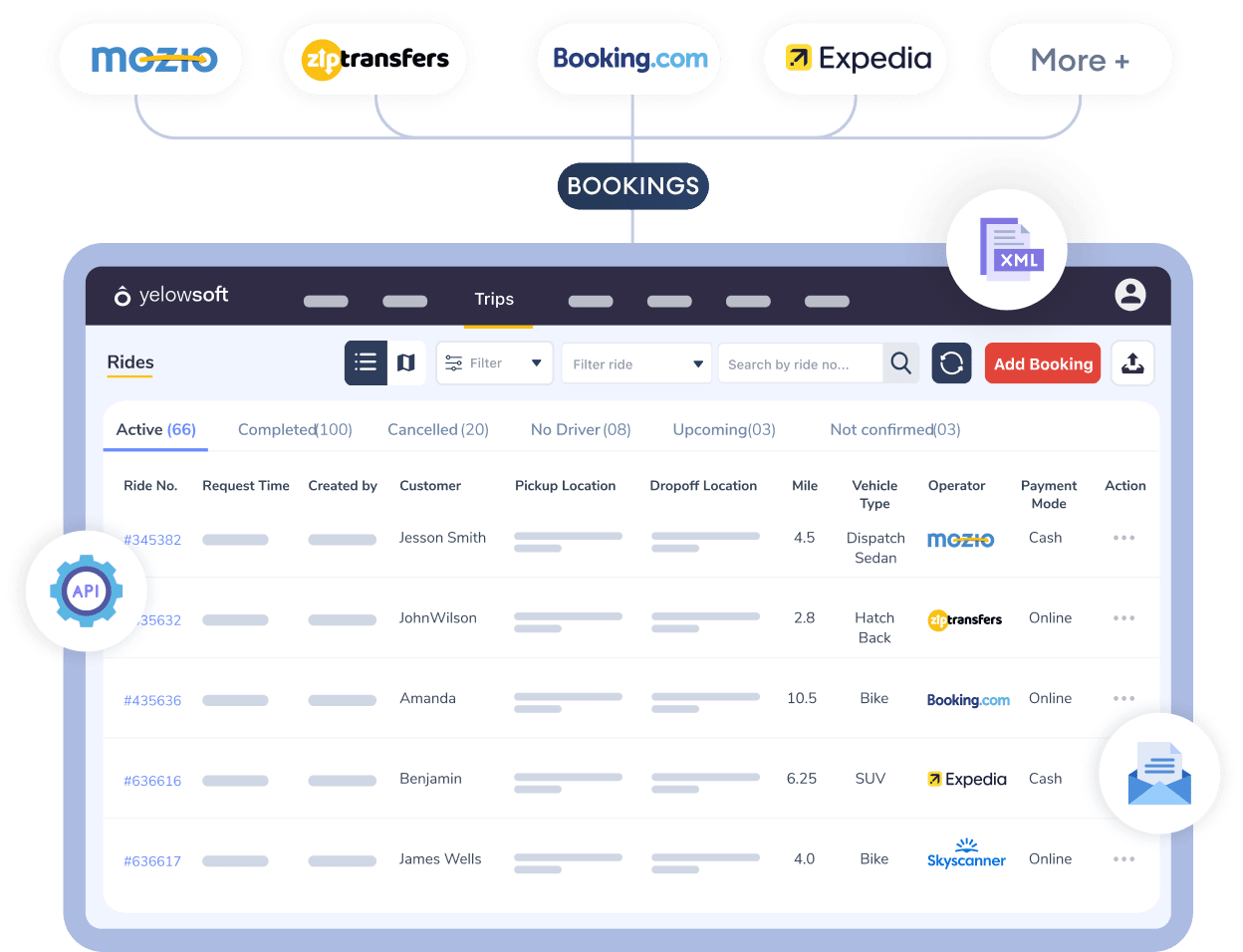Open the Filter ride dropdown
This screenshot has width=1243, height=952.
click(637, 363)
